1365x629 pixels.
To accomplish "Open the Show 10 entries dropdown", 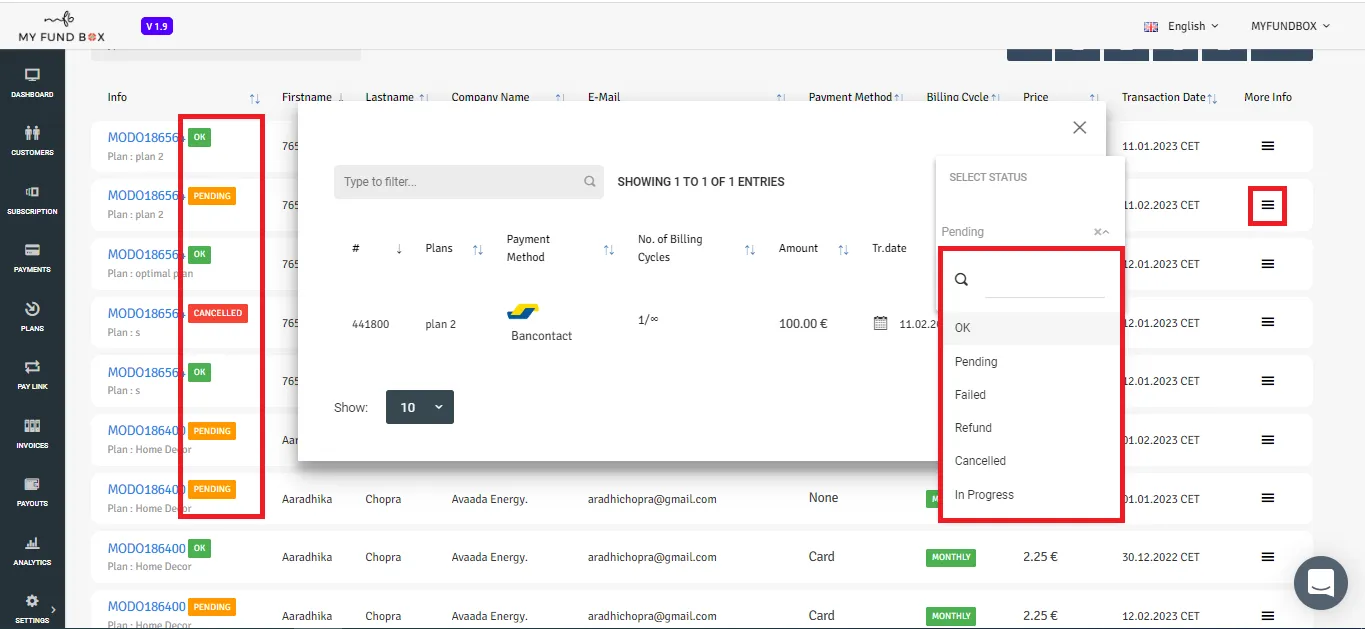I will click(x=420, y=407).
